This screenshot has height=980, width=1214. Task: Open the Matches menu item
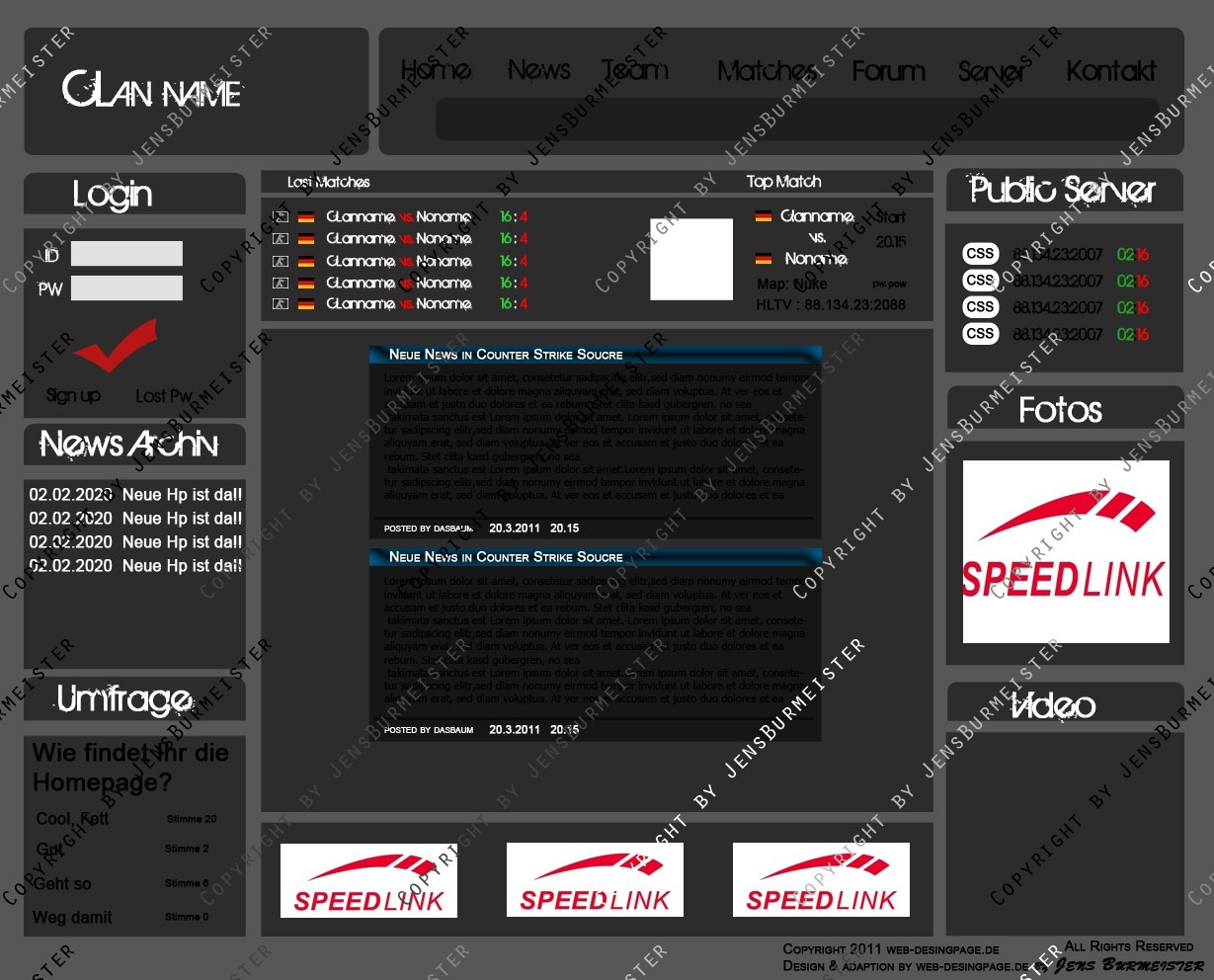point(767,71)
